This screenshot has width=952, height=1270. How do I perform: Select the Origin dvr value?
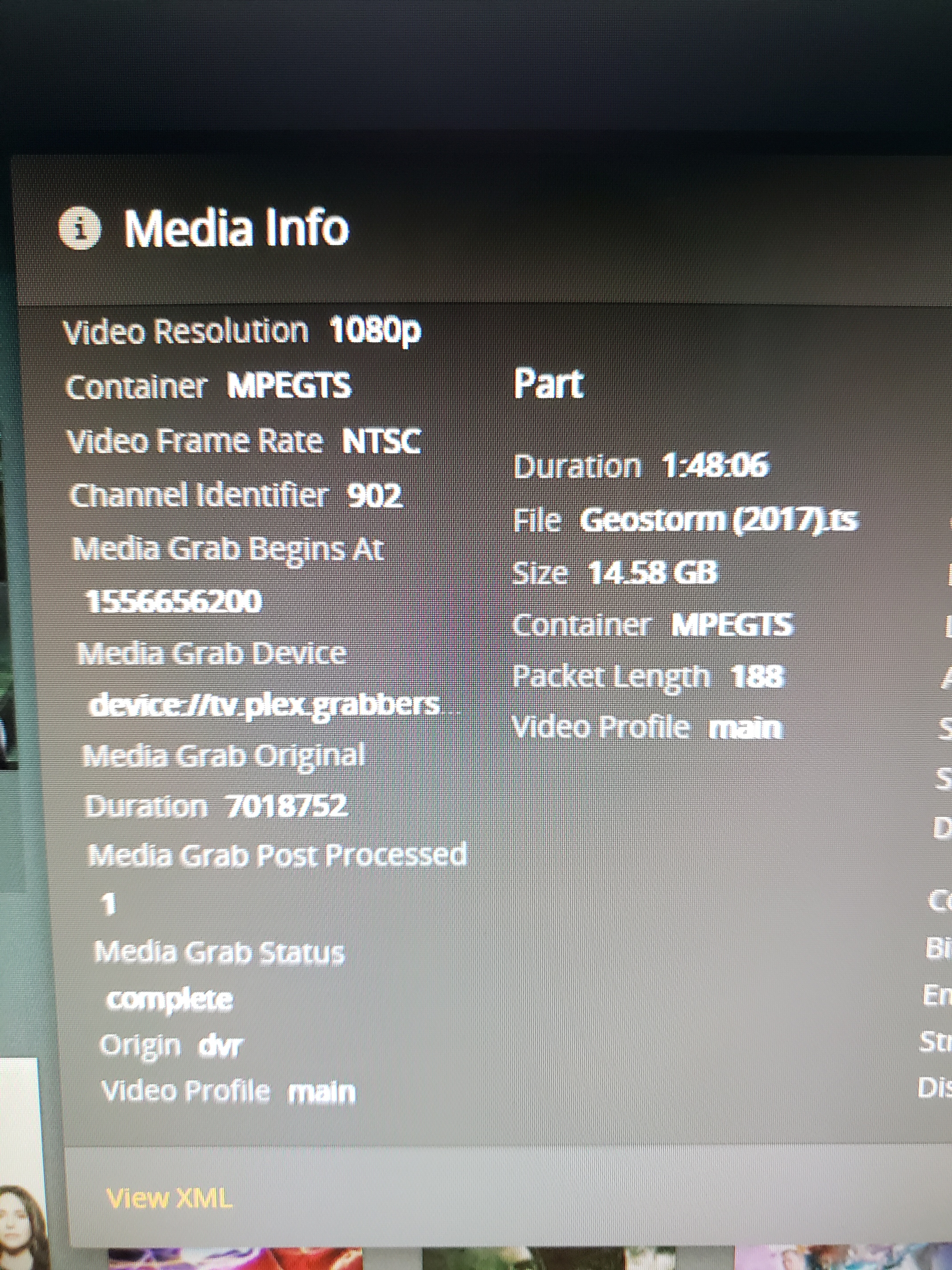click(x=220, y=1046)
